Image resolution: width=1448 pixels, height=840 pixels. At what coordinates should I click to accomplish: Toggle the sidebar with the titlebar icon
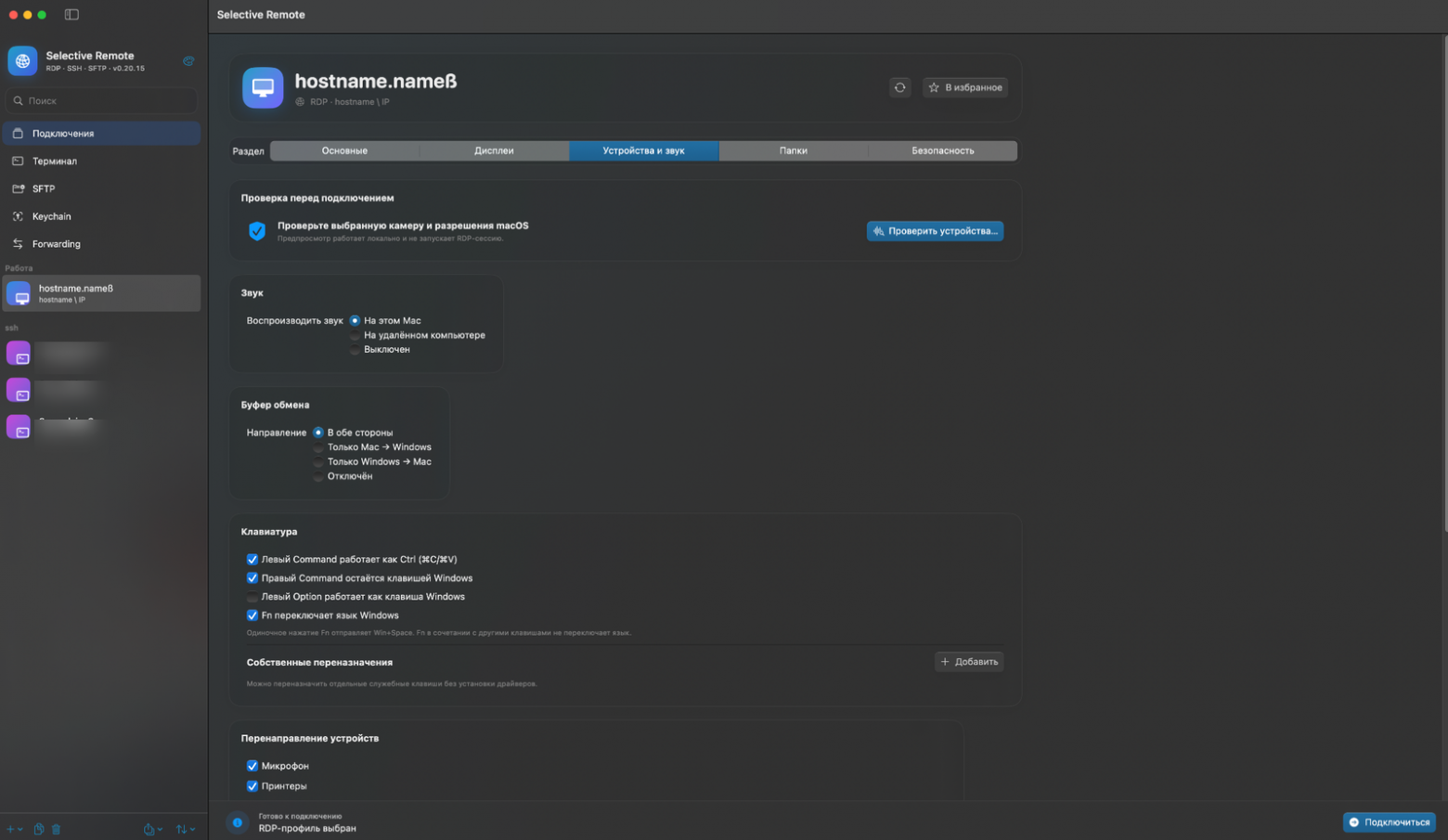tap(71, 15)
